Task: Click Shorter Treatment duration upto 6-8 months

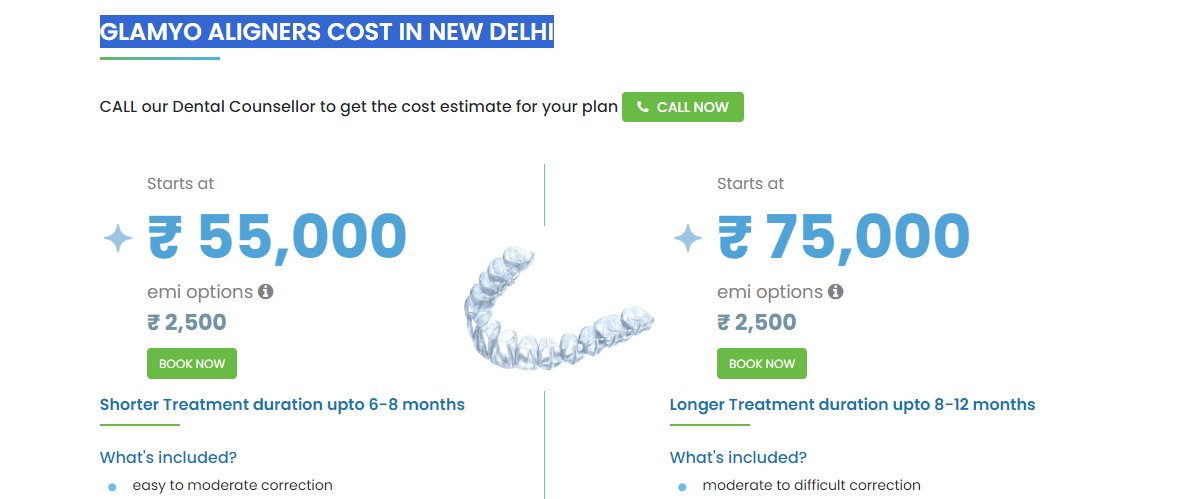Action: pos(282,404)
